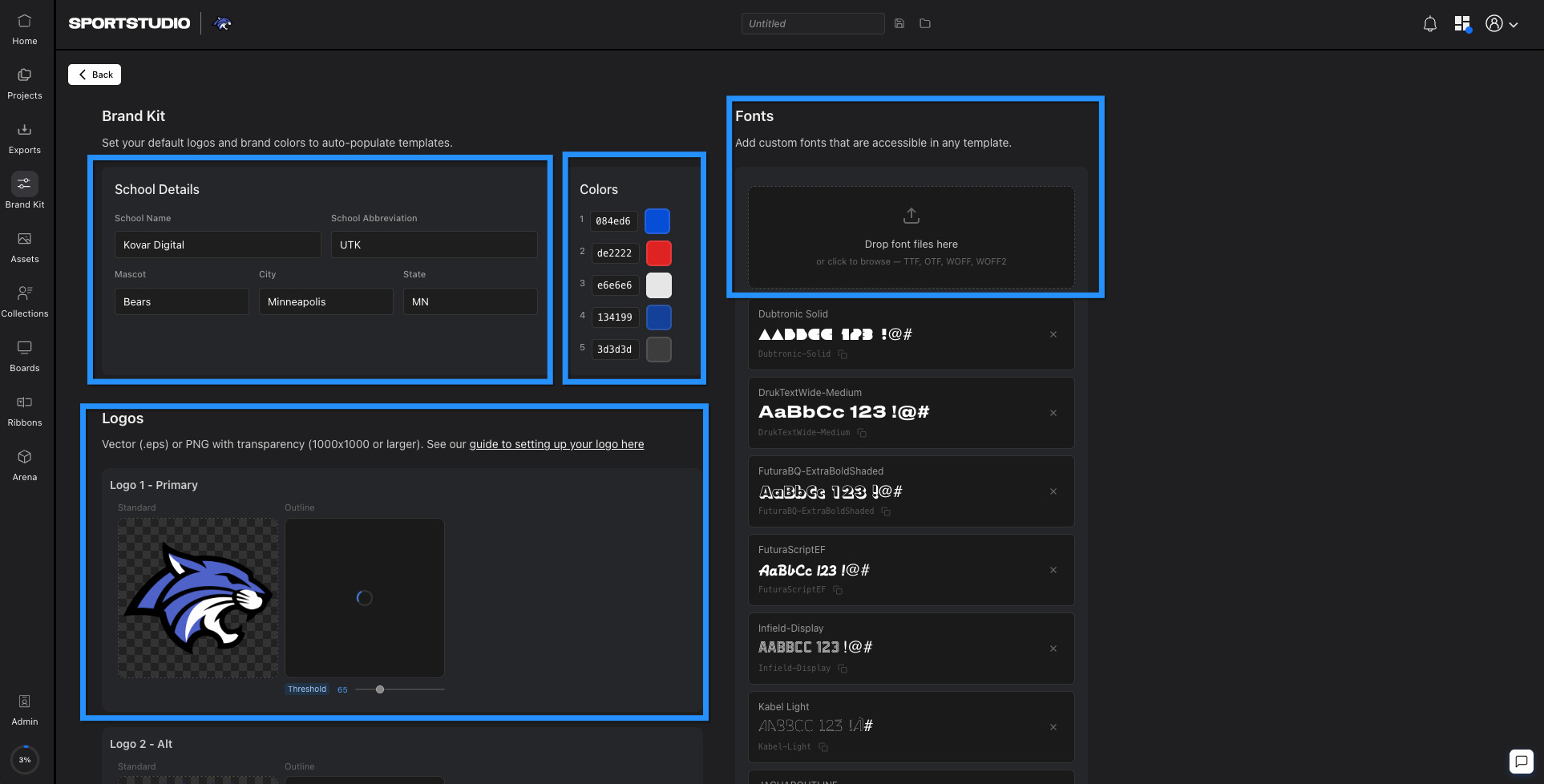Click the wildcat team logo in header

click(222, 23)
